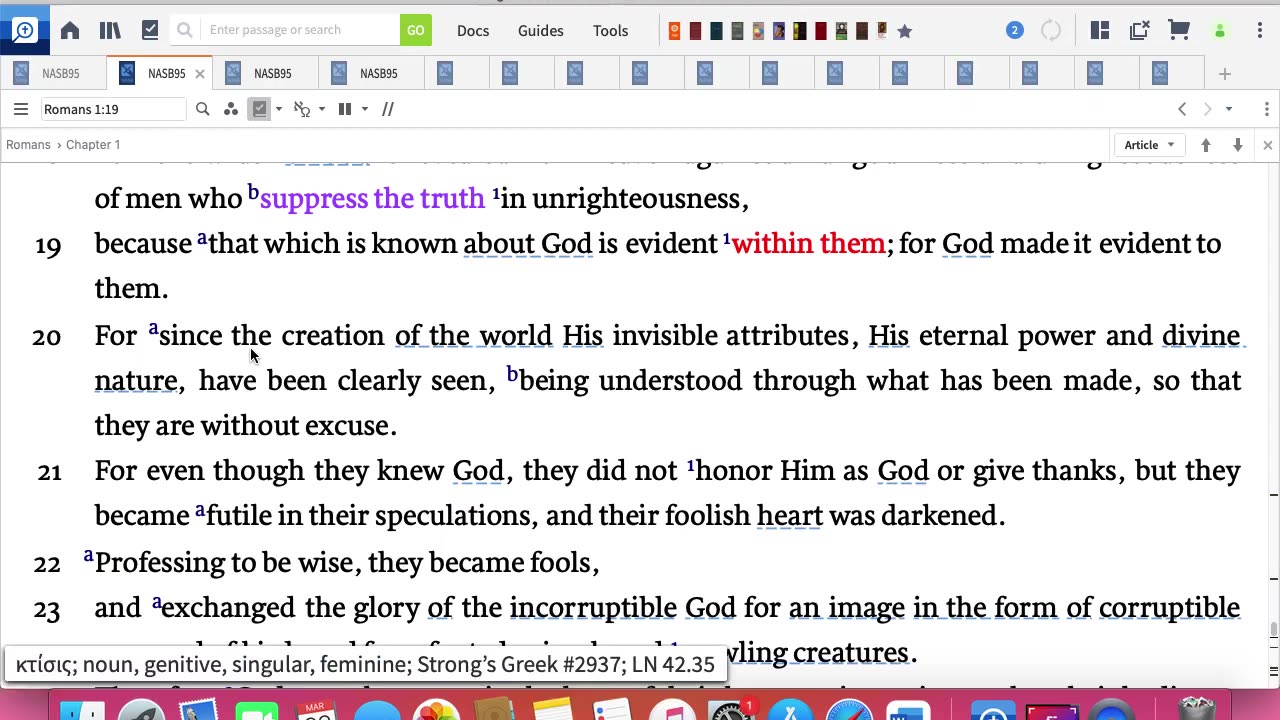Open footnote a before 'that which is known'
The height and width of the screenshot is (720, 1280).
tap(202, 238)
